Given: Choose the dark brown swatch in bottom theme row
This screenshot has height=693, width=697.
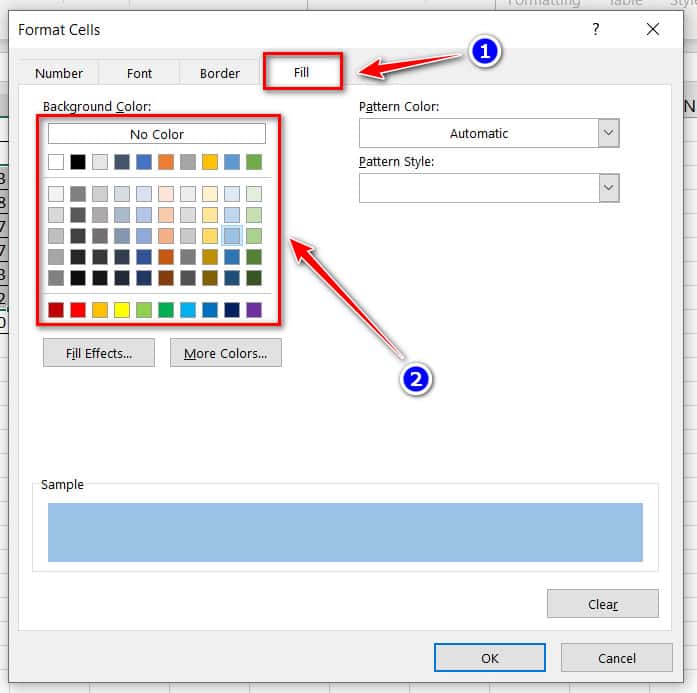Looking at the screenshot, I should pos(166,278).
